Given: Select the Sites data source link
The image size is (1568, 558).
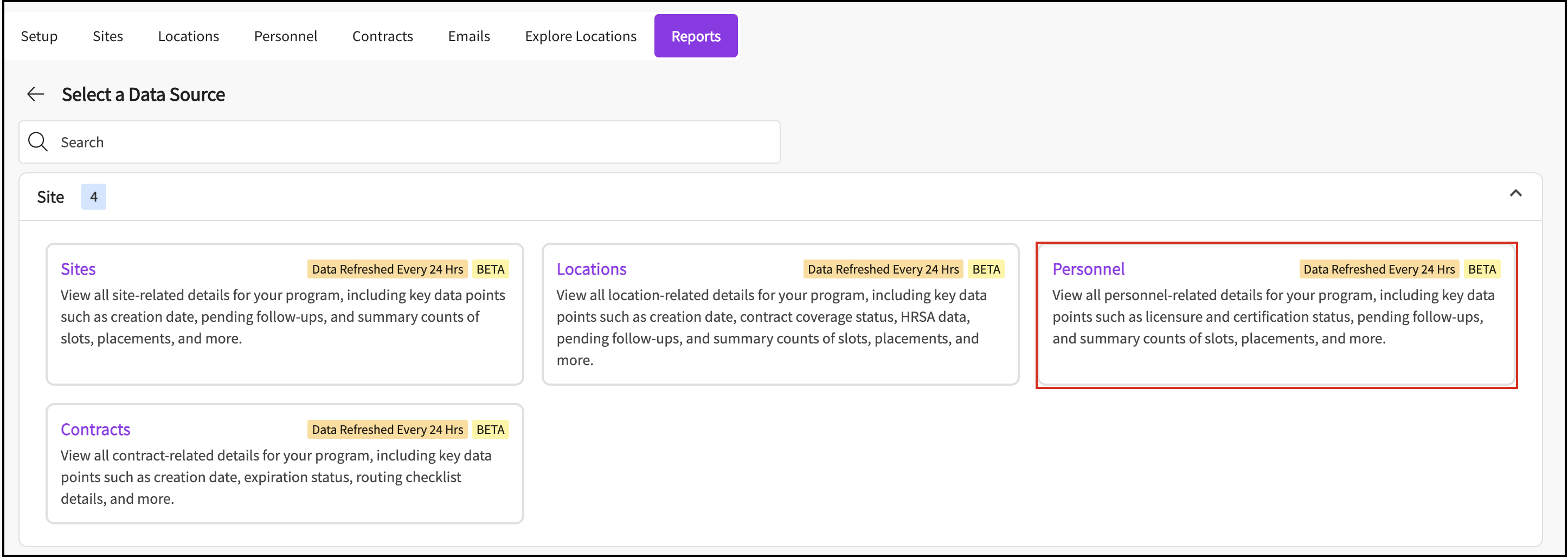Looking at the screenshot, I should click(78, 269).
